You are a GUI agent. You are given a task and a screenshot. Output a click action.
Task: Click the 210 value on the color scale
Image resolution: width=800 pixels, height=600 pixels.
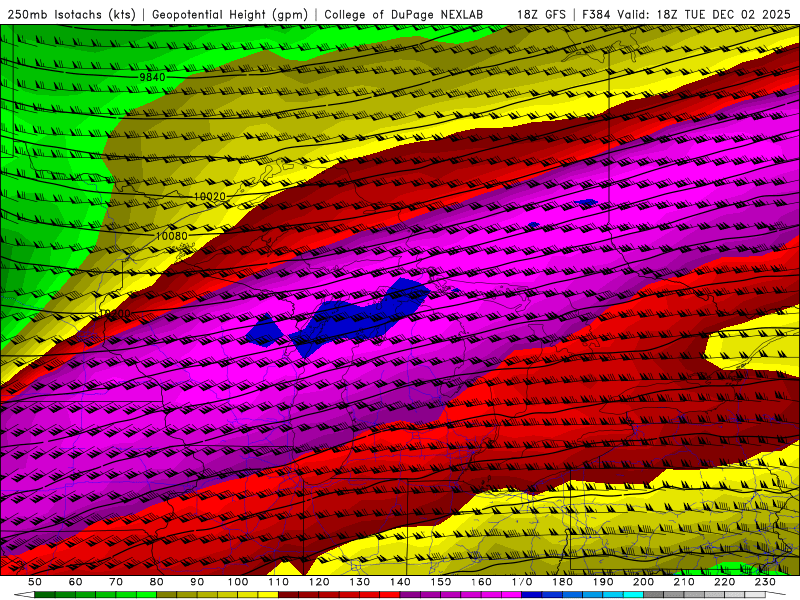[684, 582]
